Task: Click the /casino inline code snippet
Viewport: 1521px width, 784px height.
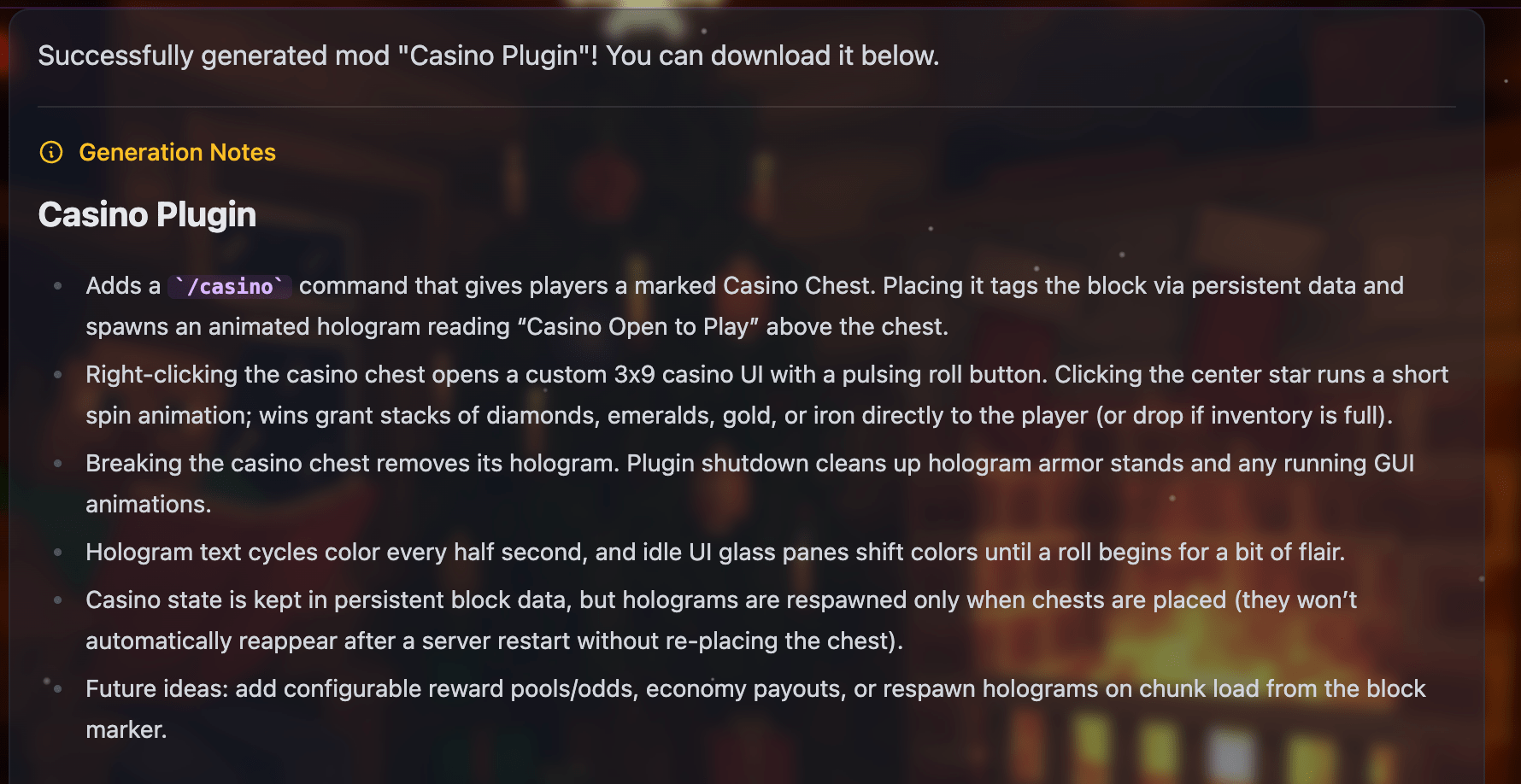Action: pyautogui.click(x=229, y=286)
